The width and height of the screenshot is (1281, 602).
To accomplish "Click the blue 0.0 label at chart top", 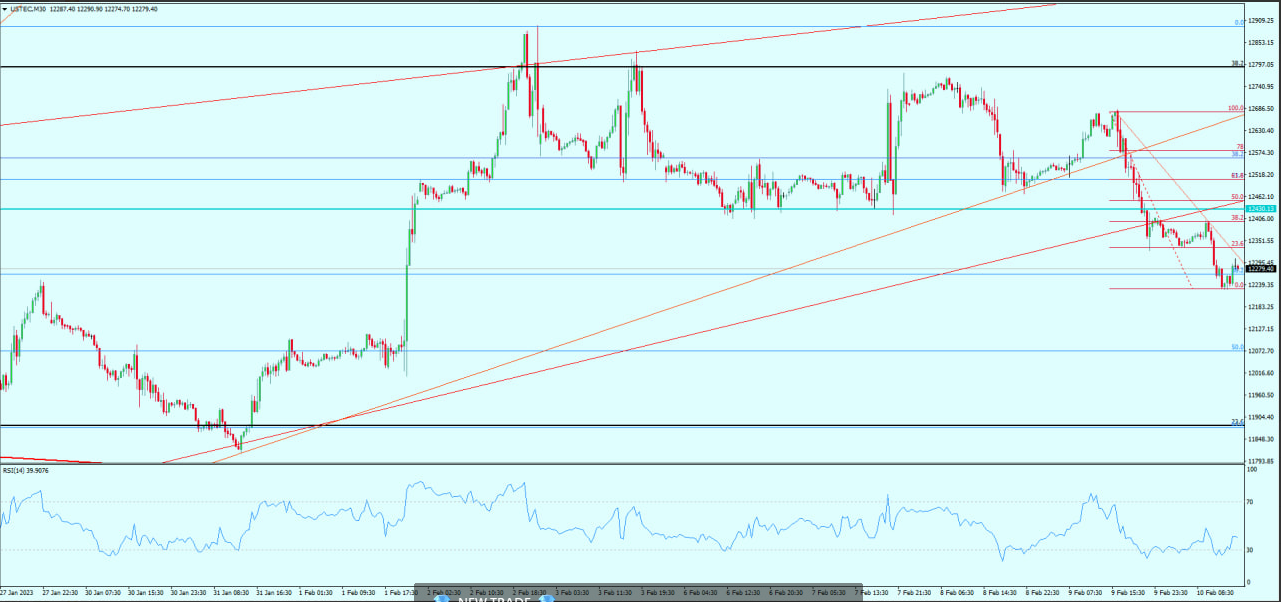I will coord(1238,22).
